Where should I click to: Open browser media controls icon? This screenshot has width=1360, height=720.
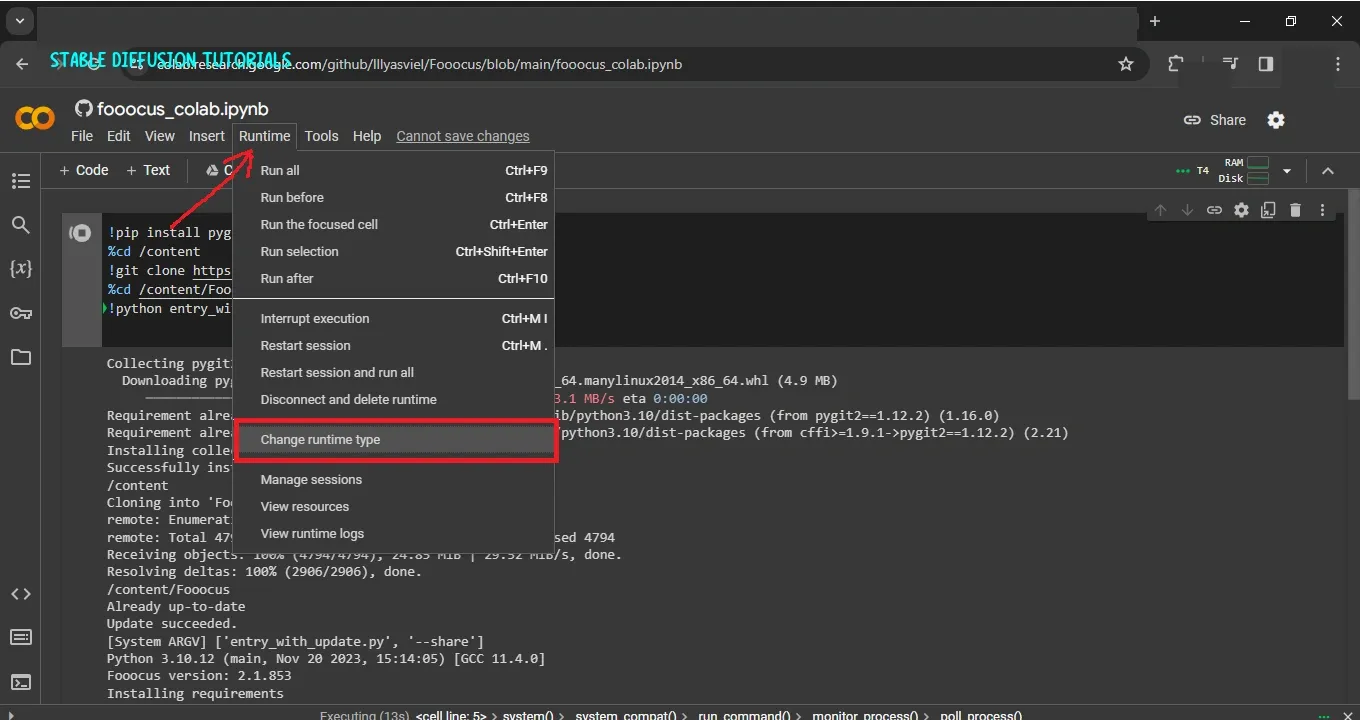point(1230,64)
